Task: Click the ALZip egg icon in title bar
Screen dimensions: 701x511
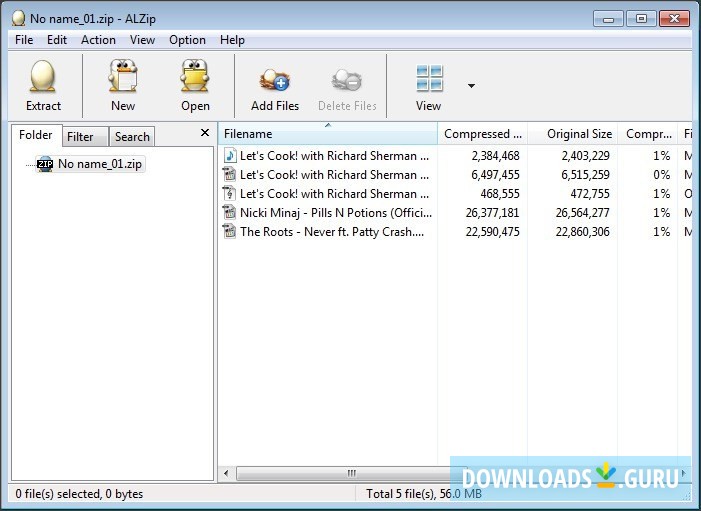Action: tap(18, 18)
